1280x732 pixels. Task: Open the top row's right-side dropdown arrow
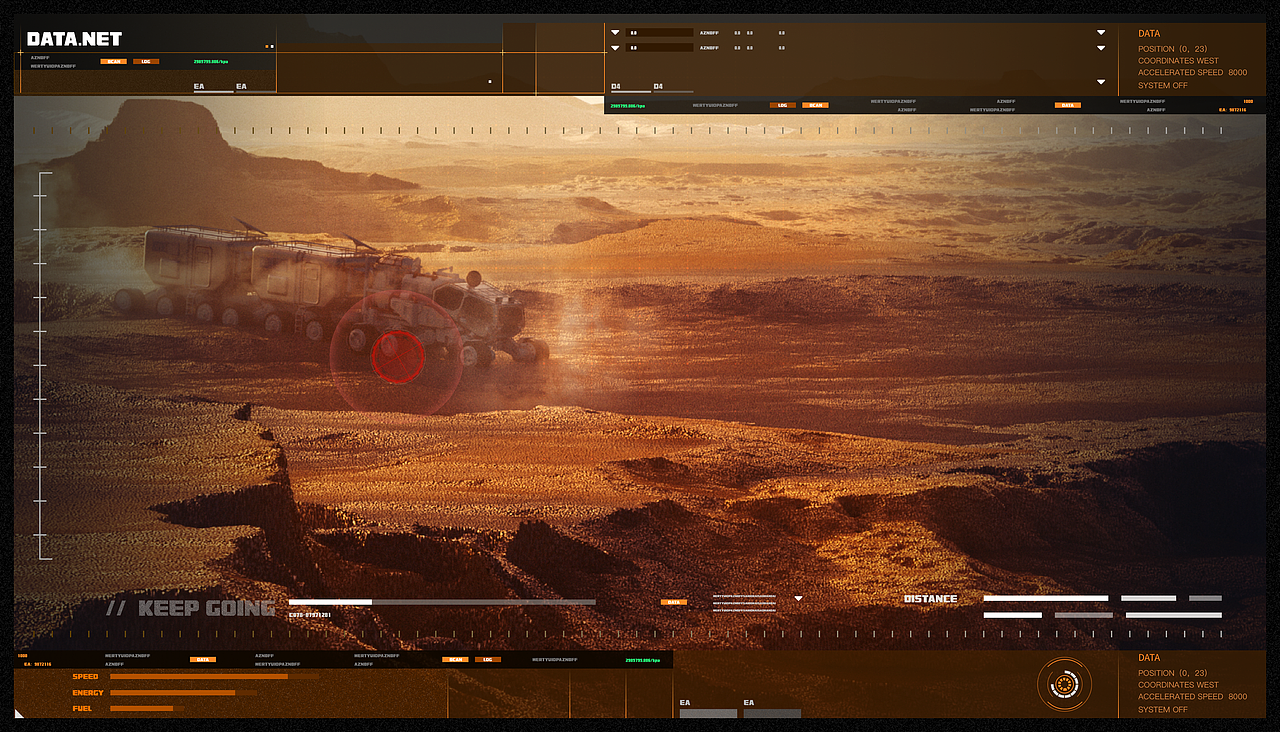[x=1101, y=32]
